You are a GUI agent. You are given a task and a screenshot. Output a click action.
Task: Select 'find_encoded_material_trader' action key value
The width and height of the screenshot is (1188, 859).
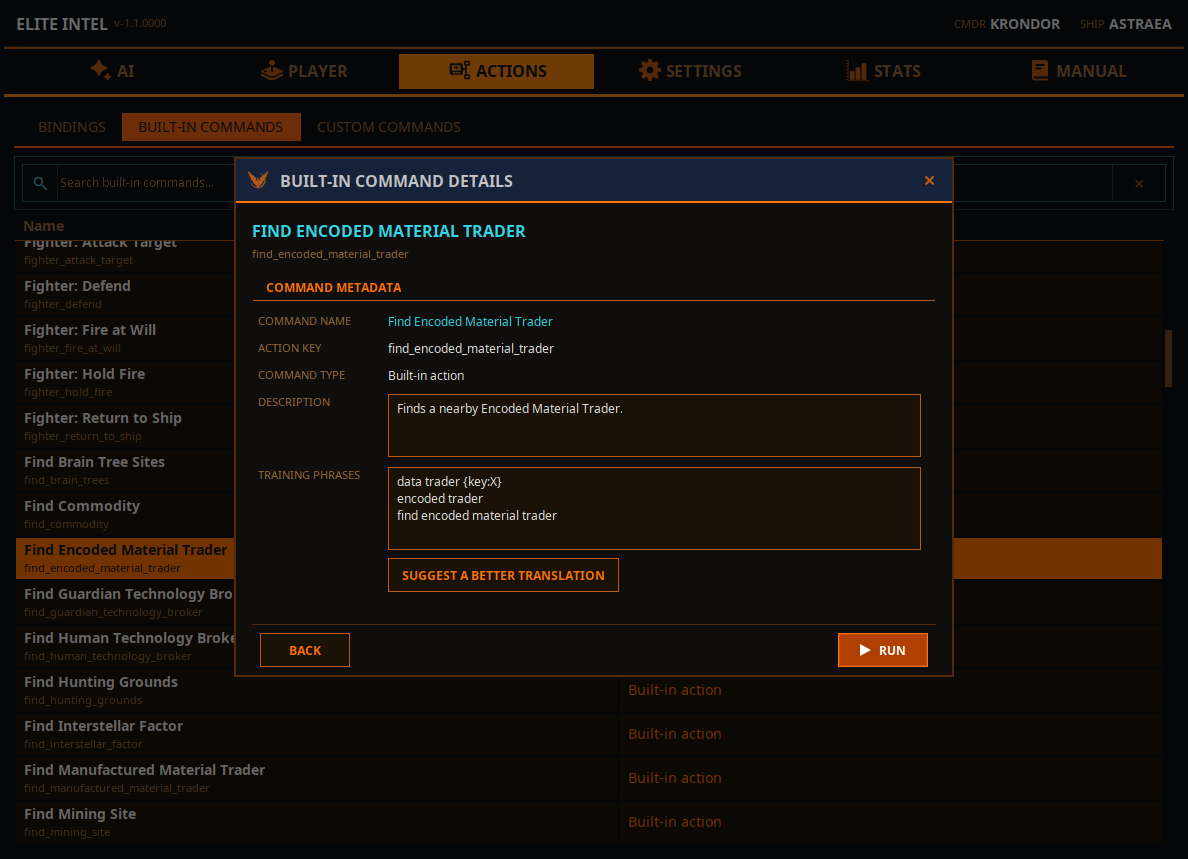click(x=471, y=348)
